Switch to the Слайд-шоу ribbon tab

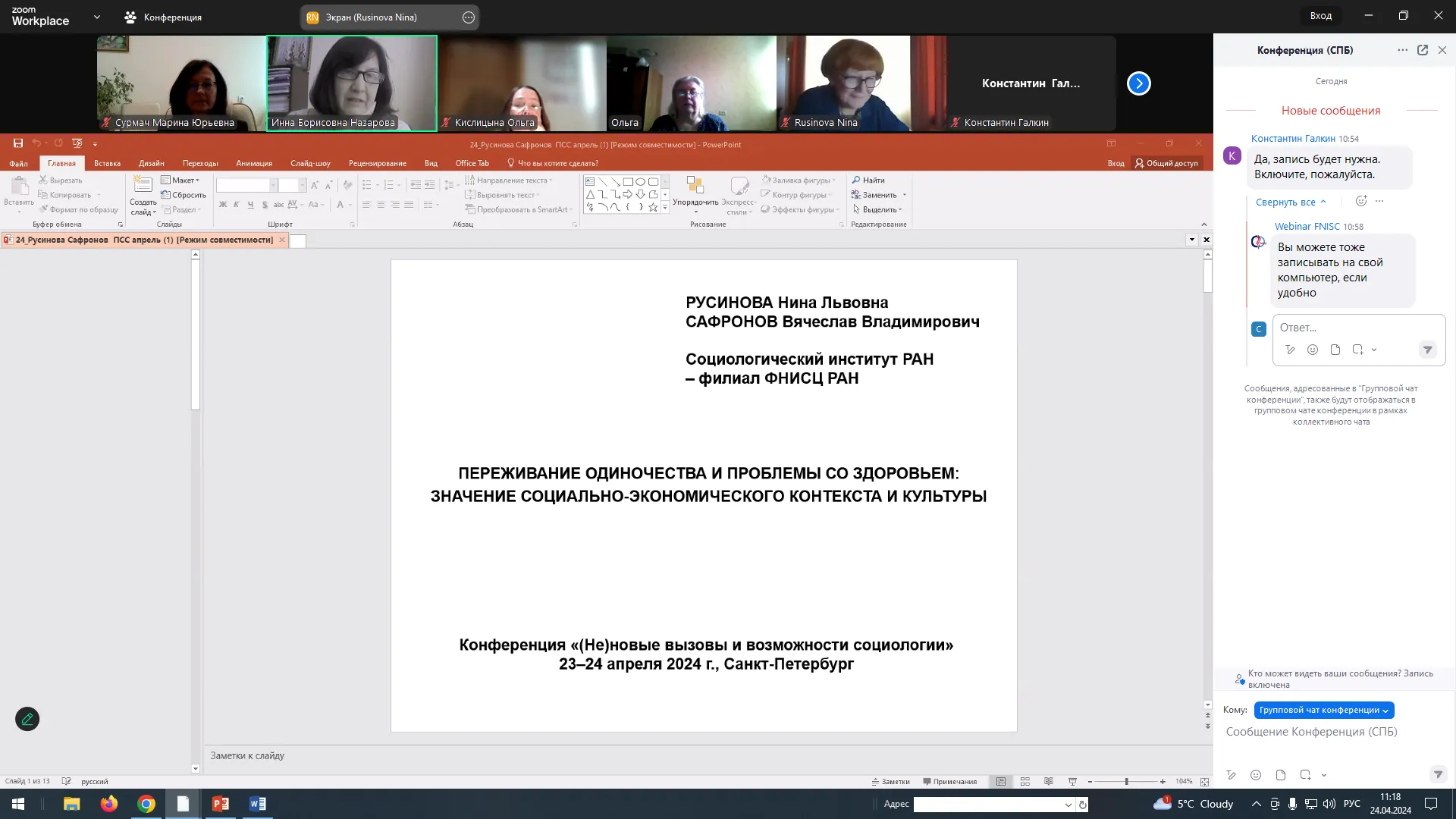310,163
